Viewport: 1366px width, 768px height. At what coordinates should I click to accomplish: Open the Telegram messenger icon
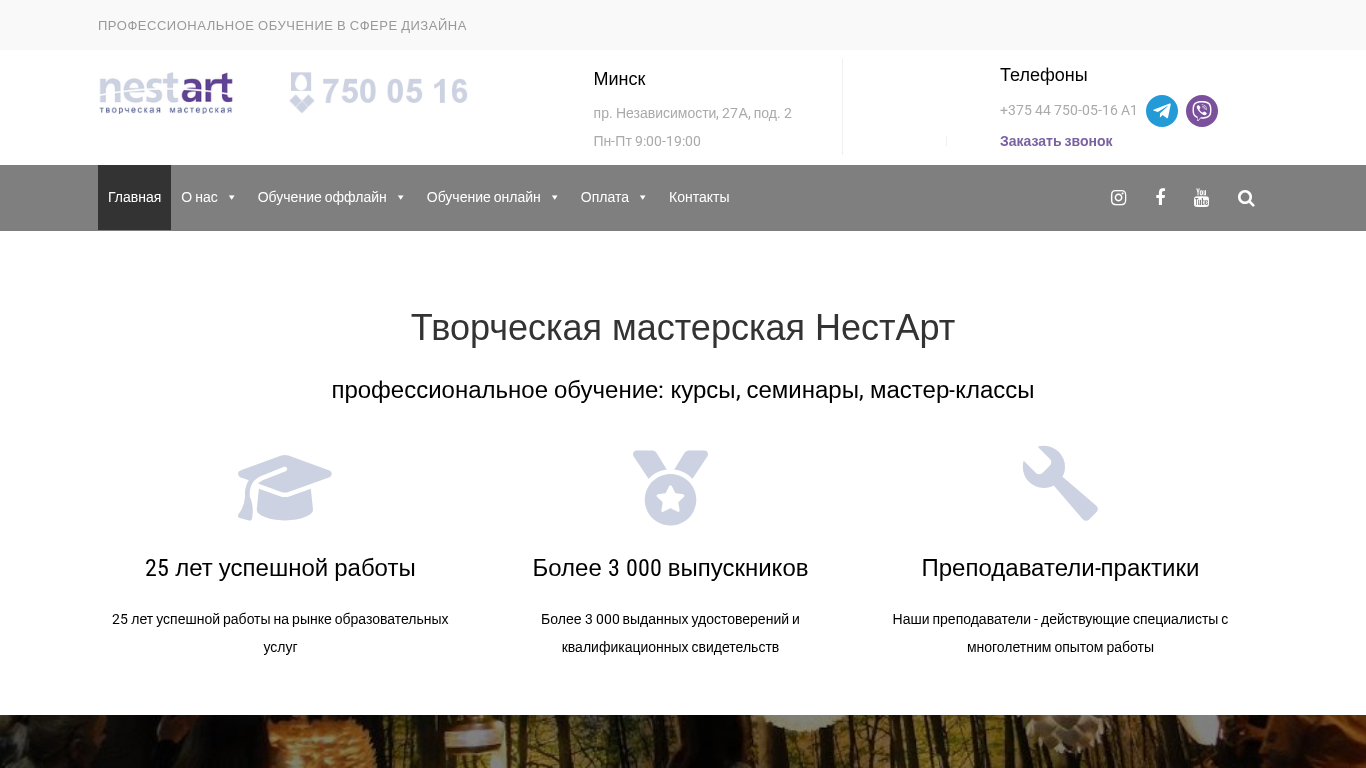click(1162, 111)
